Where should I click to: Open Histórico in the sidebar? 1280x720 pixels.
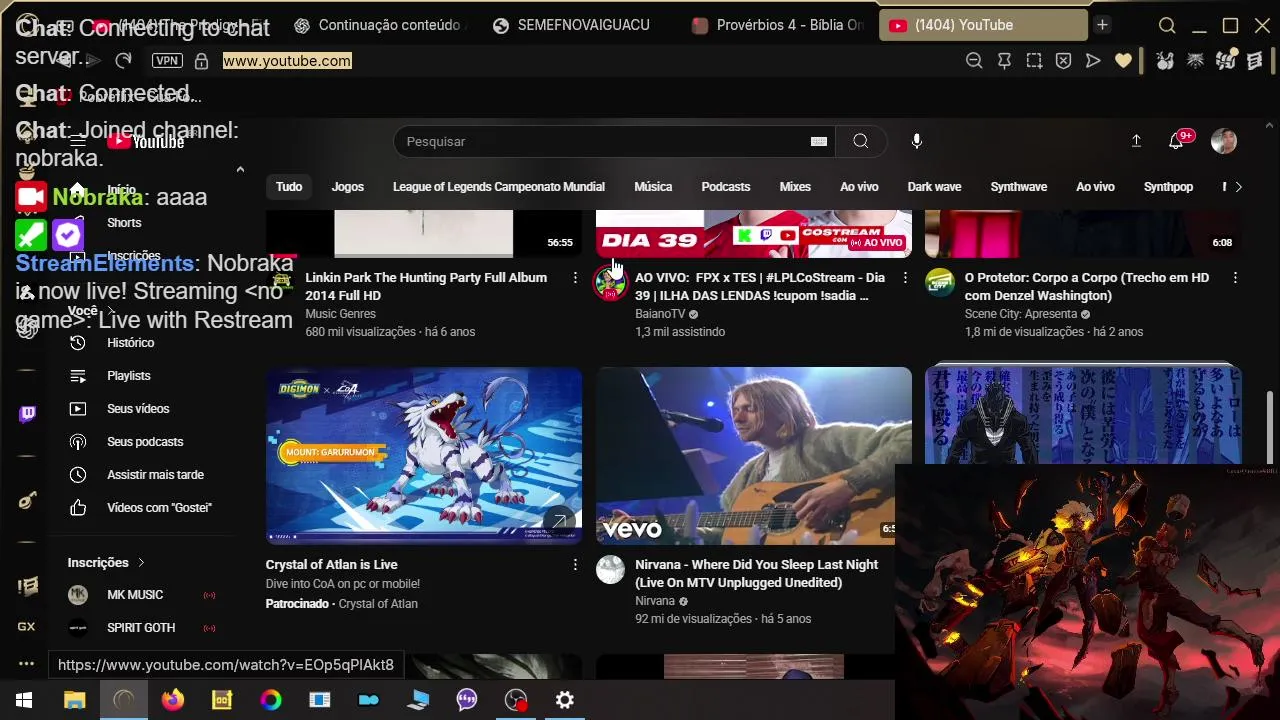tap(130, 343)
